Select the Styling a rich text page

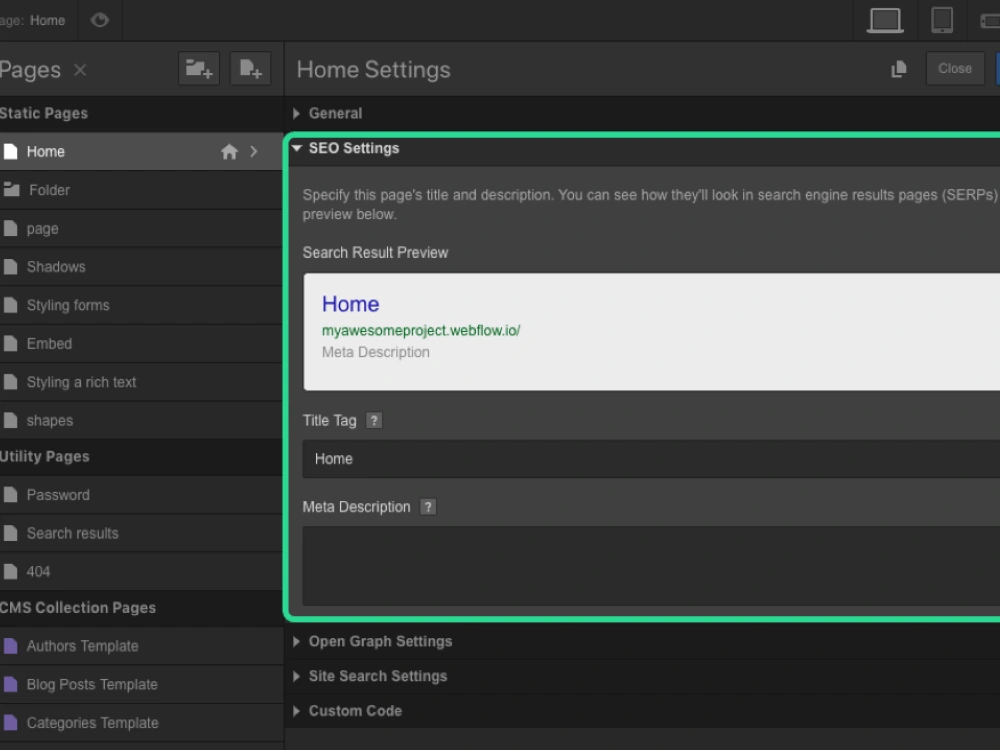141,382
